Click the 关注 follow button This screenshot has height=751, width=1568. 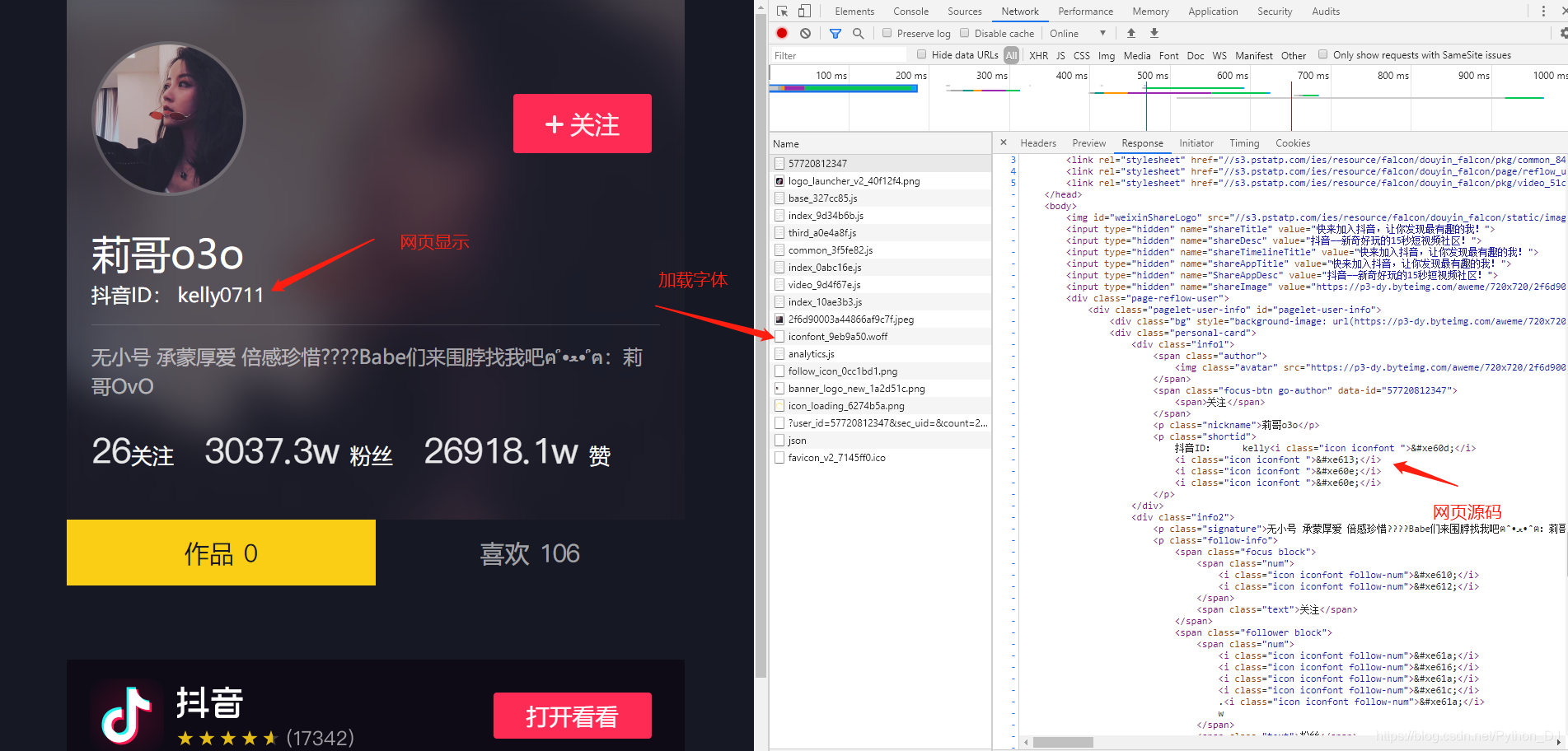click(583, 124)
